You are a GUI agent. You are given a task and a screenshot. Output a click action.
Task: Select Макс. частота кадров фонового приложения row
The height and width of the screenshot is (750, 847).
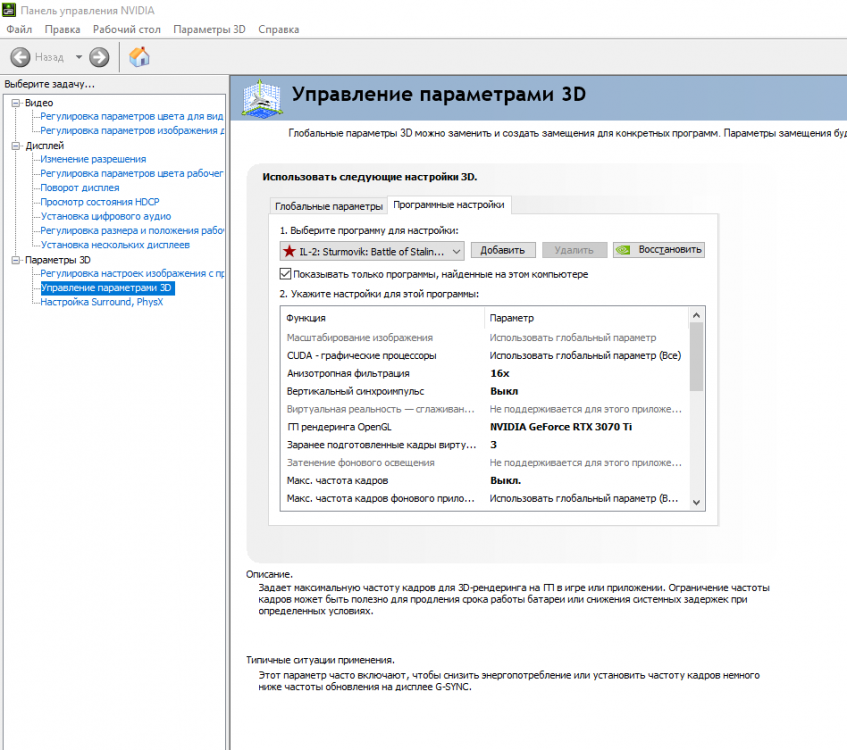pos(485,498)
